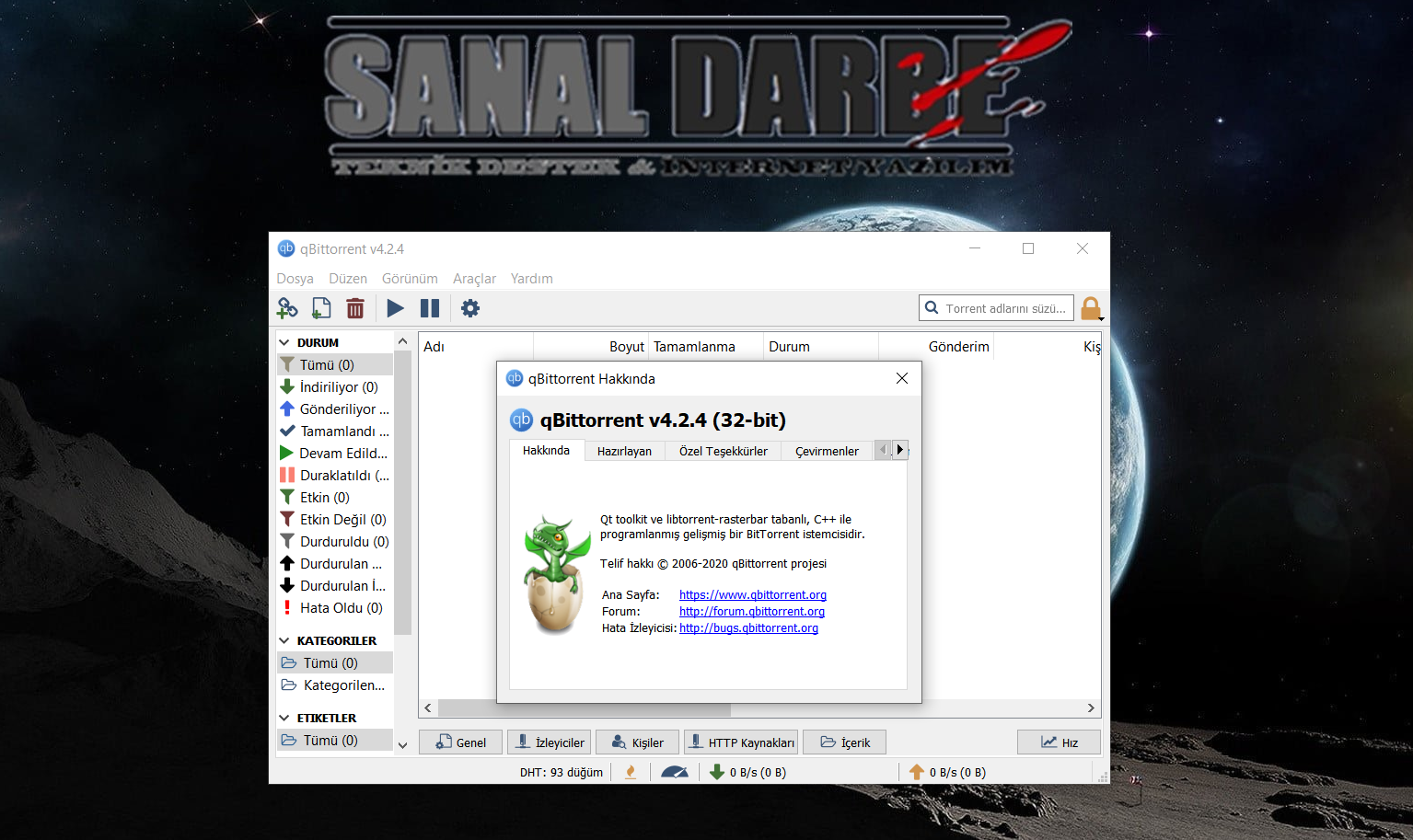
Task: Collapse the DURUM section
Action: coord(284,342)
